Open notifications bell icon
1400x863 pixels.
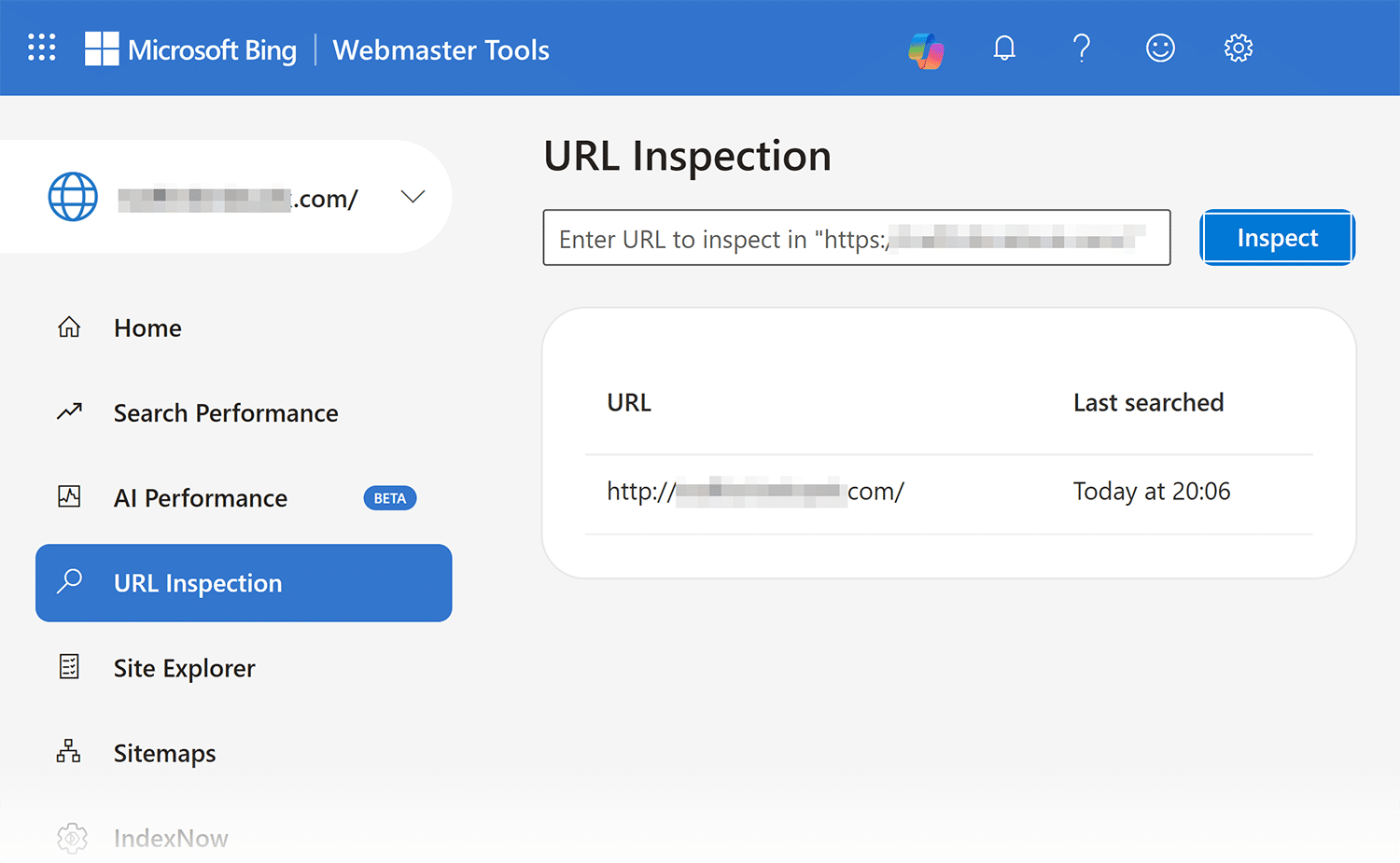[x=1004, y=48]
